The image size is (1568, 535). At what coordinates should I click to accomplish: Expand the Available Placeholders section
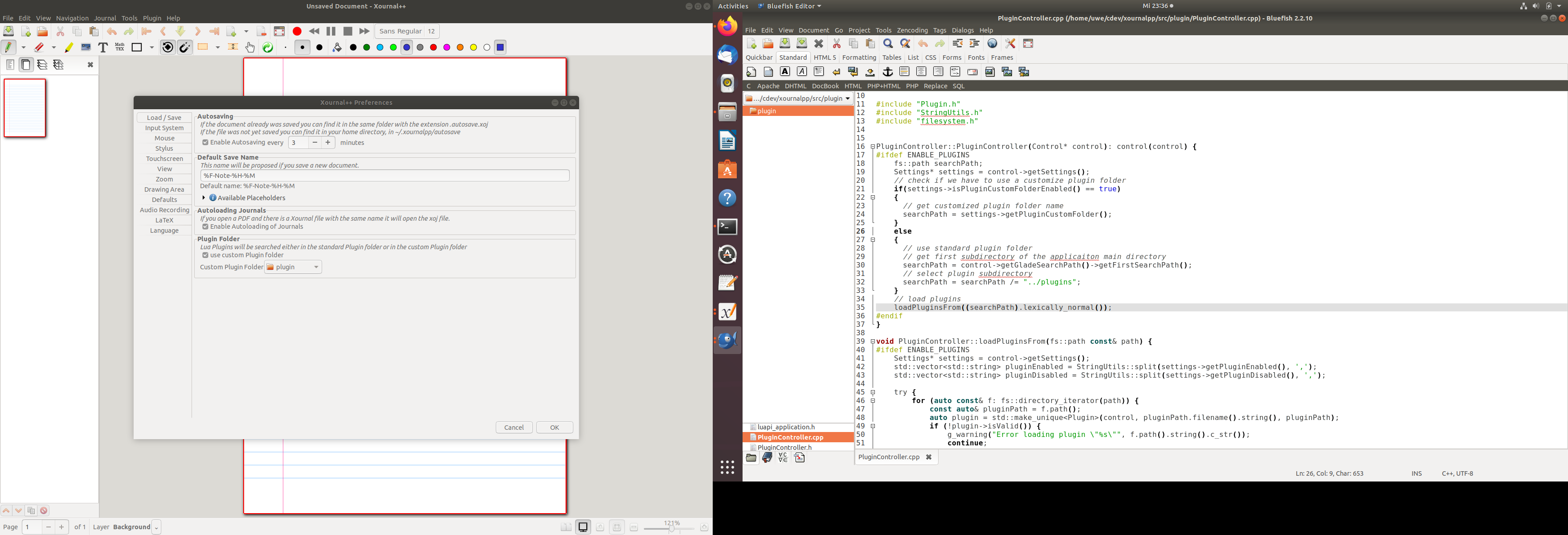tap(204, 198)
